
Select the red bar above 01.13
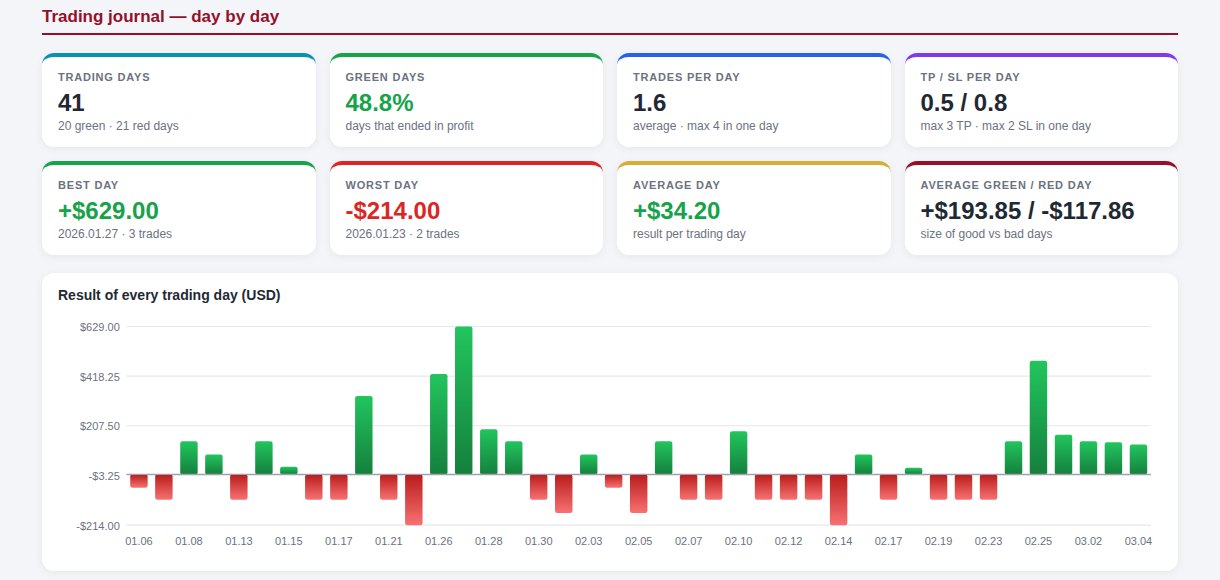click(239, 487)
